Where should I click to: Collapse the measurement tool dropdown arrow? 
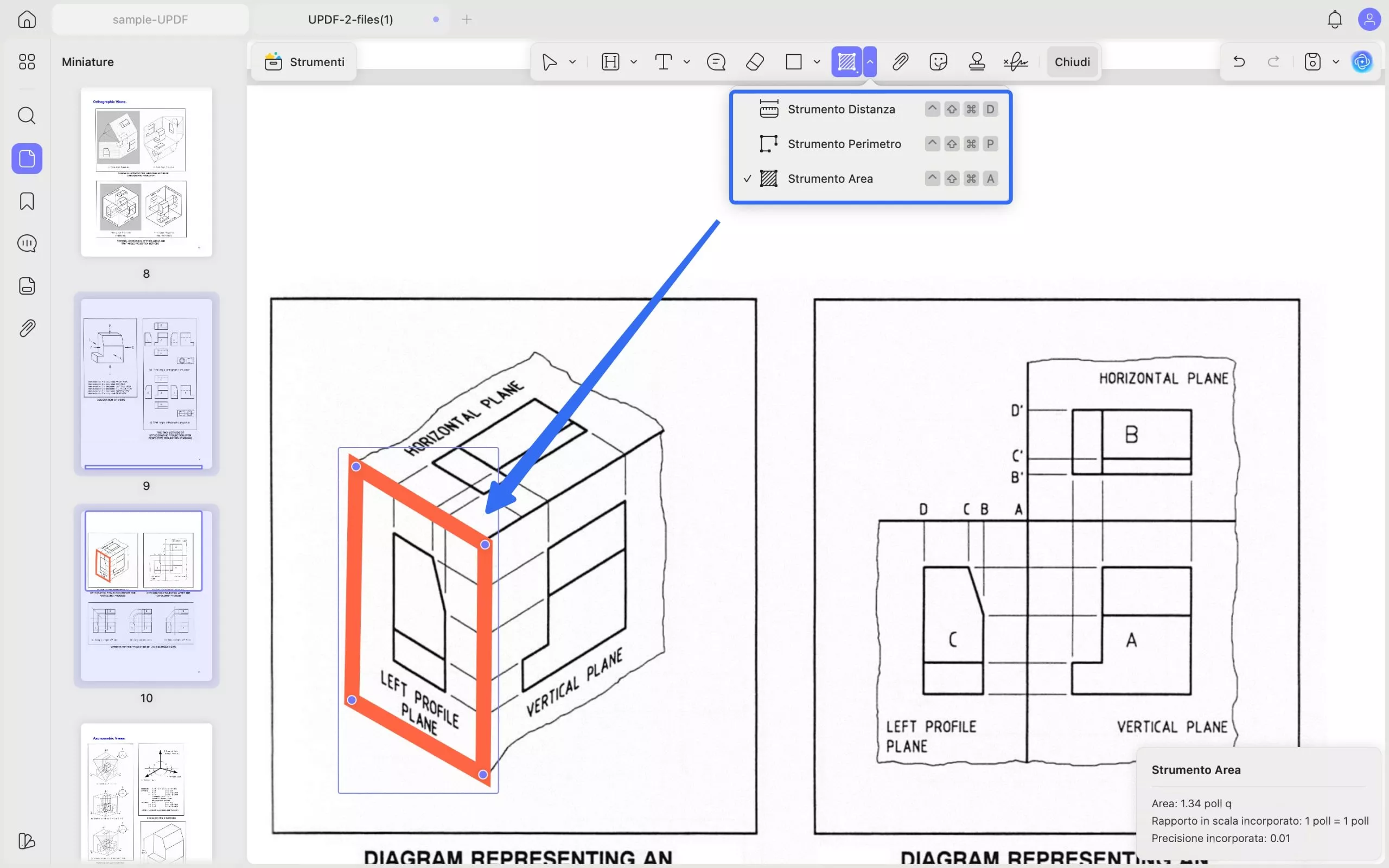(x=870, y=61)
